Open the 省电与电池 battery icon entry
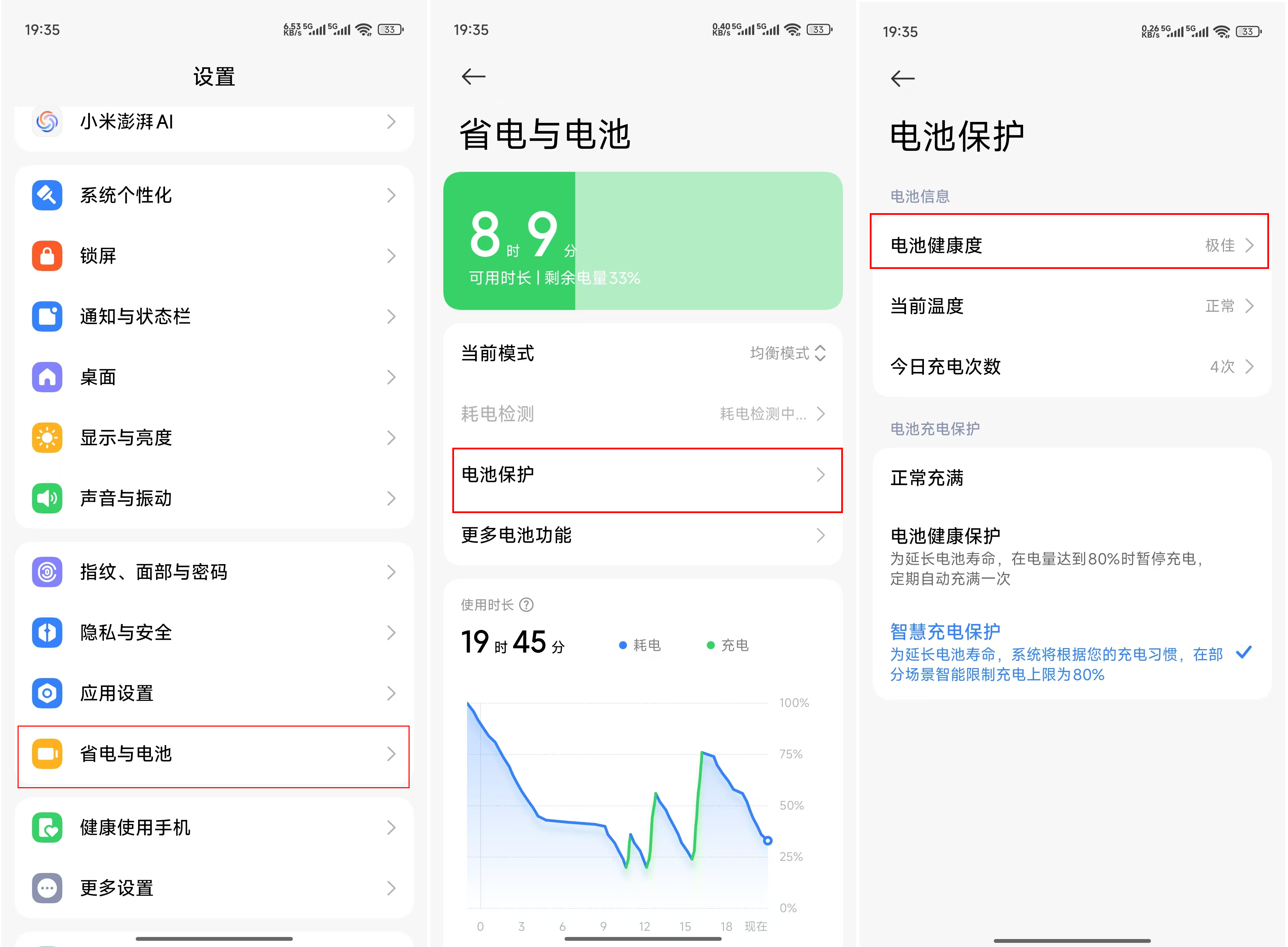 coord(47,754)
